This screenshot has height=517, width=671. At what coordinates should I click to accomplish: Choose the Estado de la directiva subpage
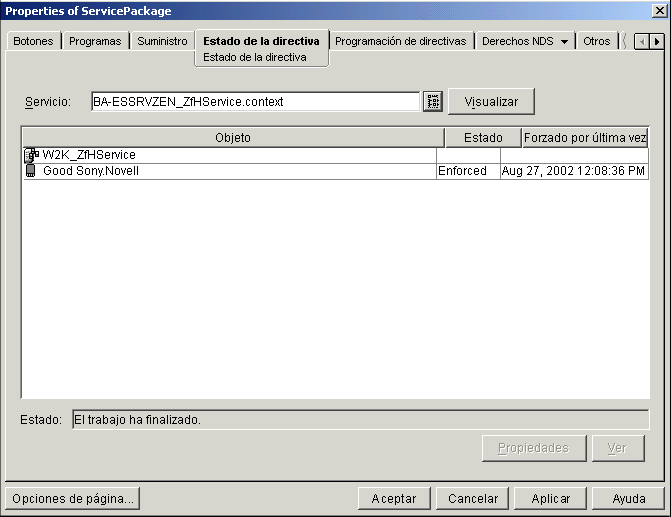point(255,57)
